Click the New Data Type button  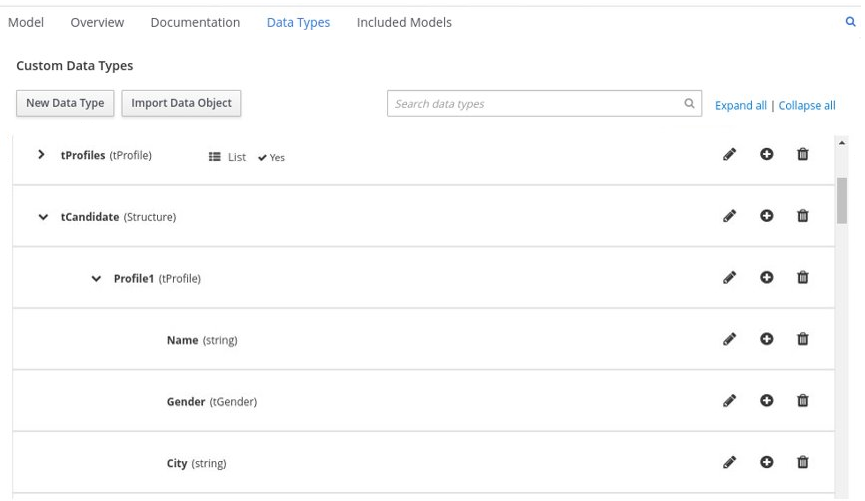pyautogui.click(x=65, y=103)
